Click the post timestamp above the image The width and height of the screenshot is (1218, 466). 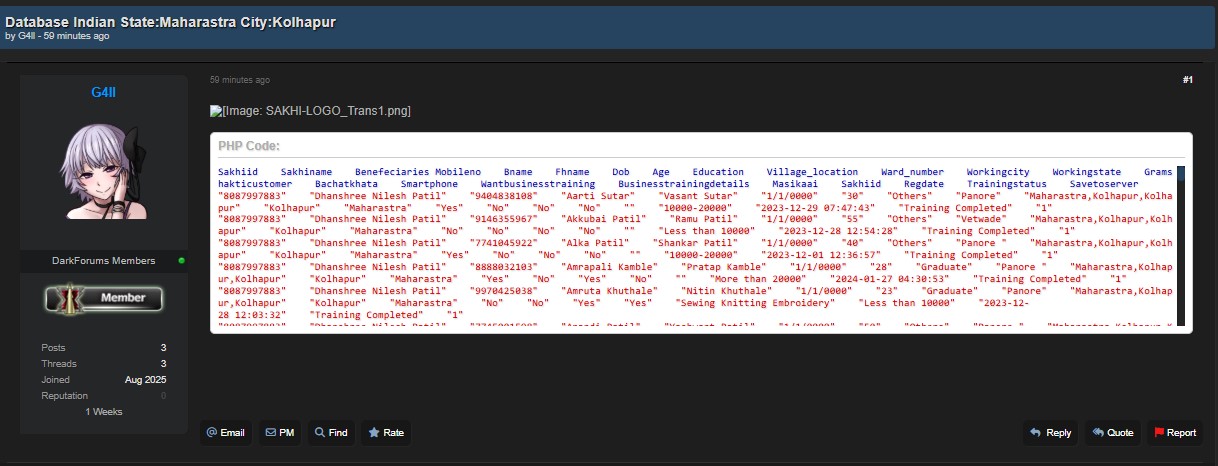(239, 80)
